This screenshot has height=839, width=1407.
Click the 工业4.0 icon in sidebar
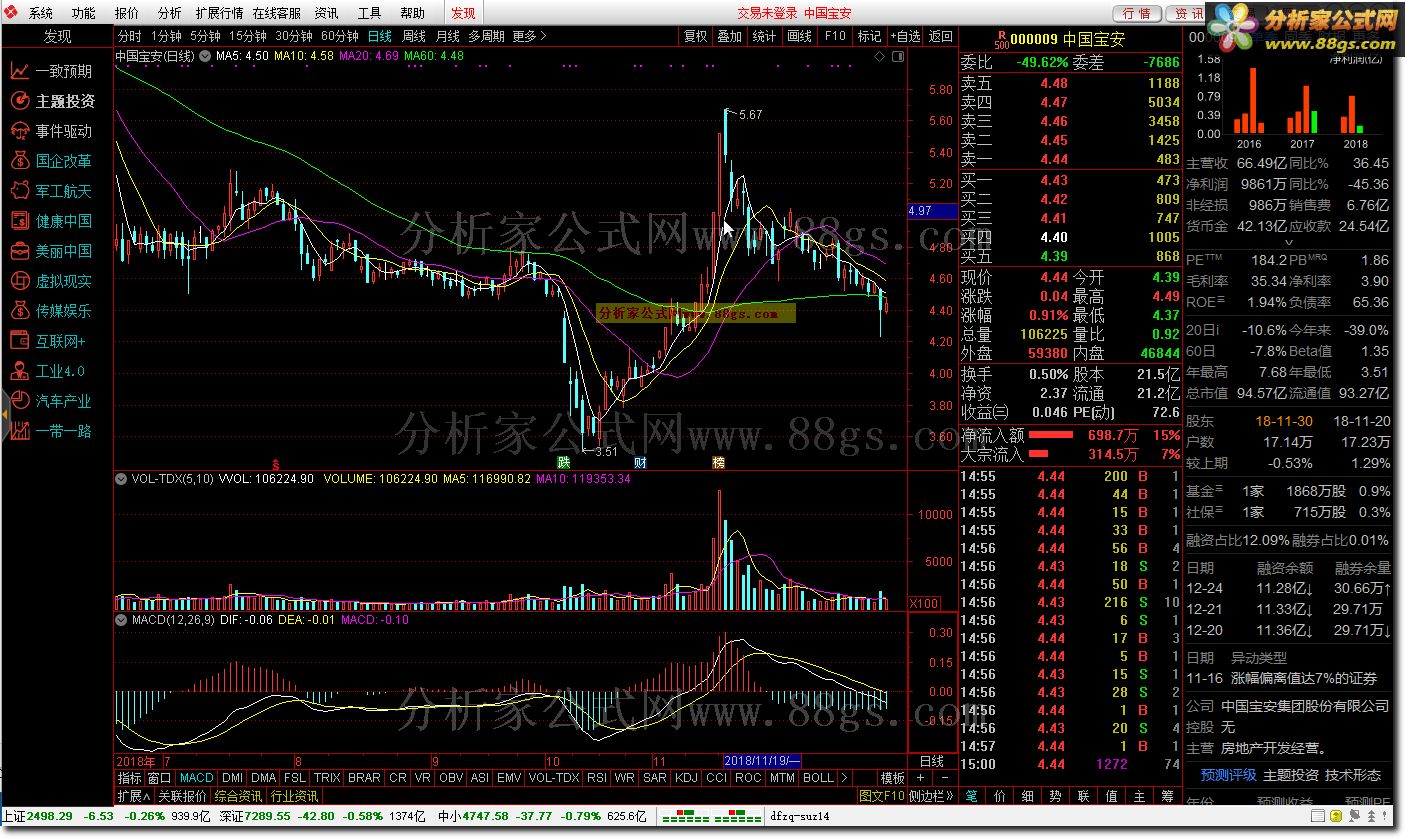pos(19,371)
